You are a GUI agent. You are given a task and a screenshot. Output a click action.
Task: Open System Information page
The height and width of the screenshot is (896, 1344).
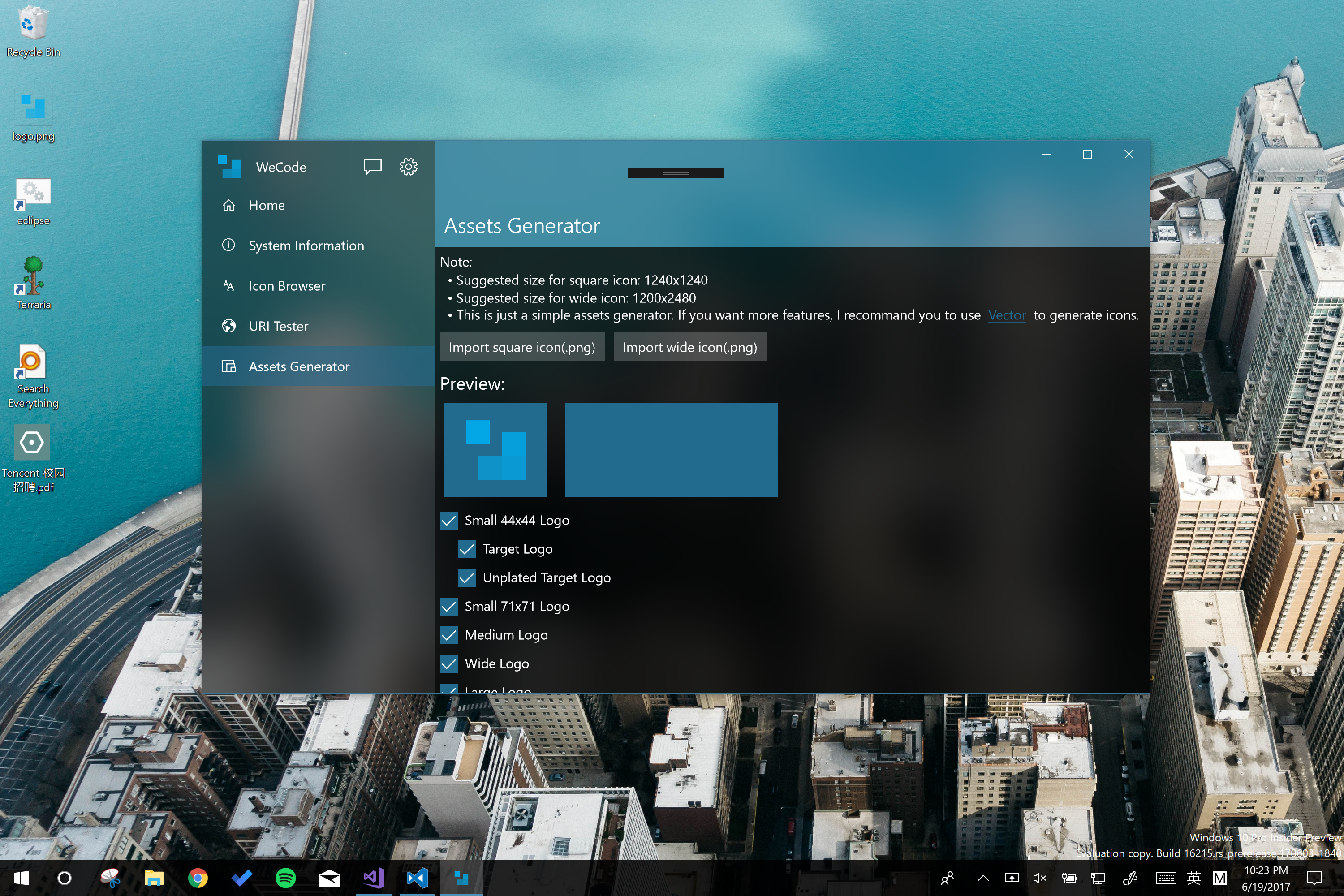click(318, 245)
